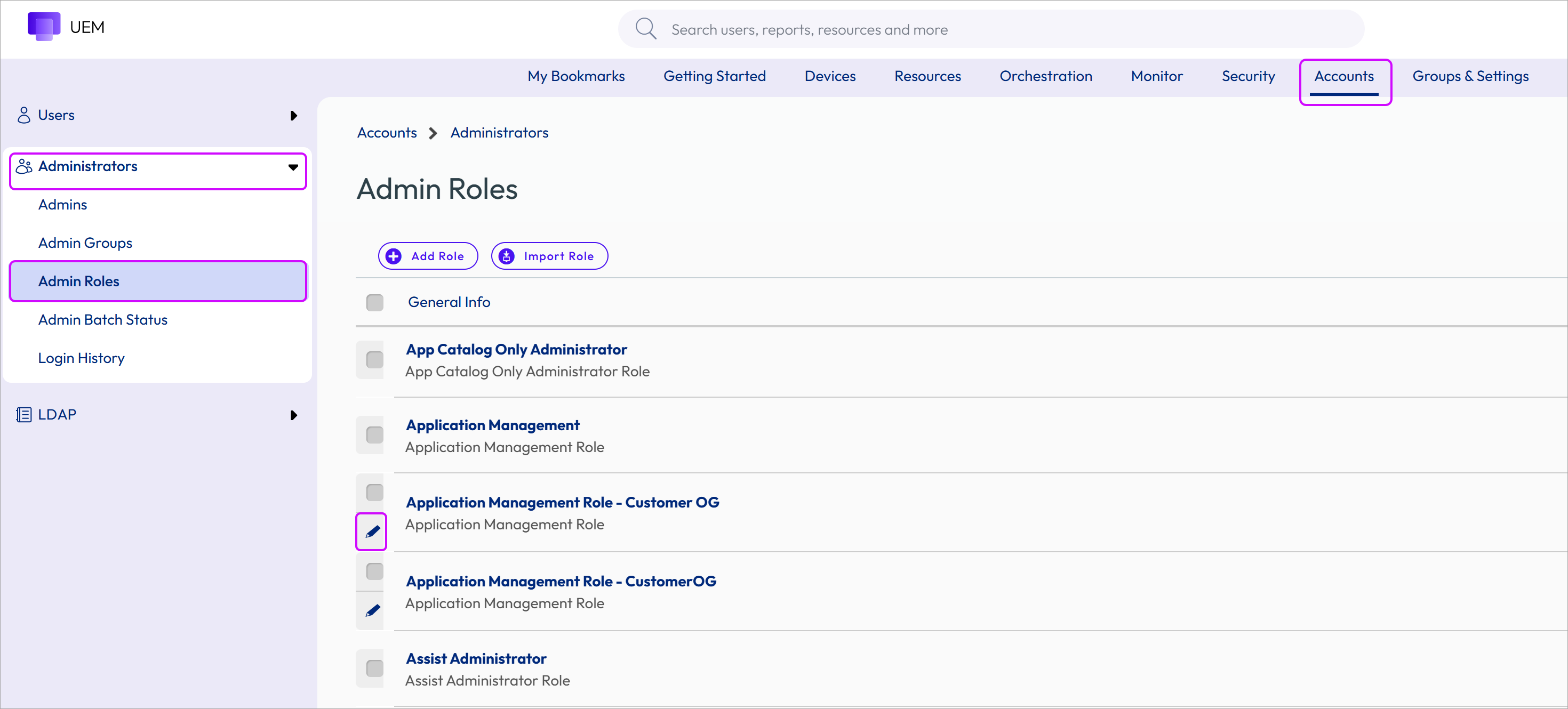Click breadcrumb chevron after Accounts

pos(433,133)
